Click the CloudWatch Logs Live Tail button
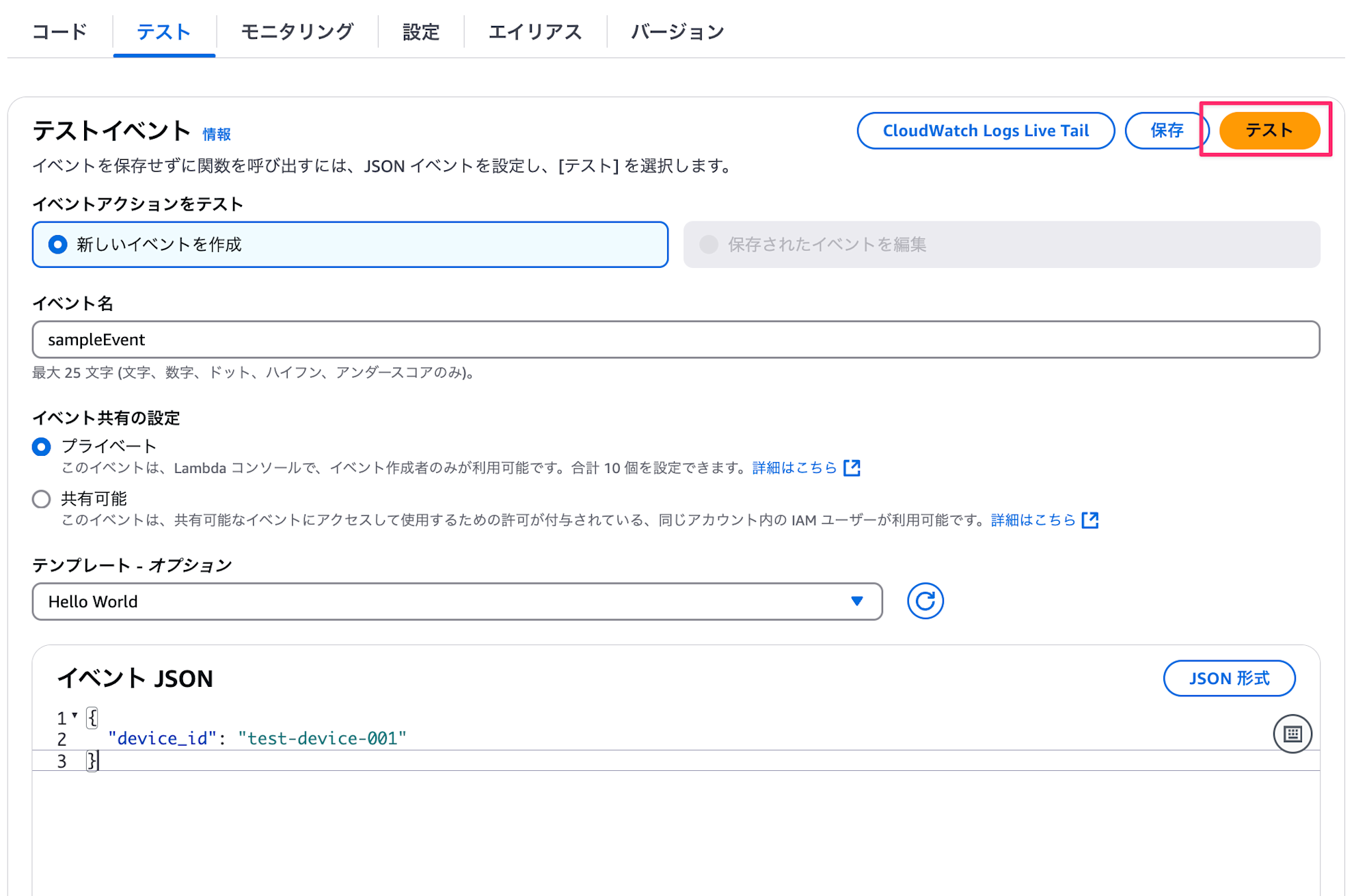The height and width of the screenshot is (896, 1367). (x=986, y=131)
